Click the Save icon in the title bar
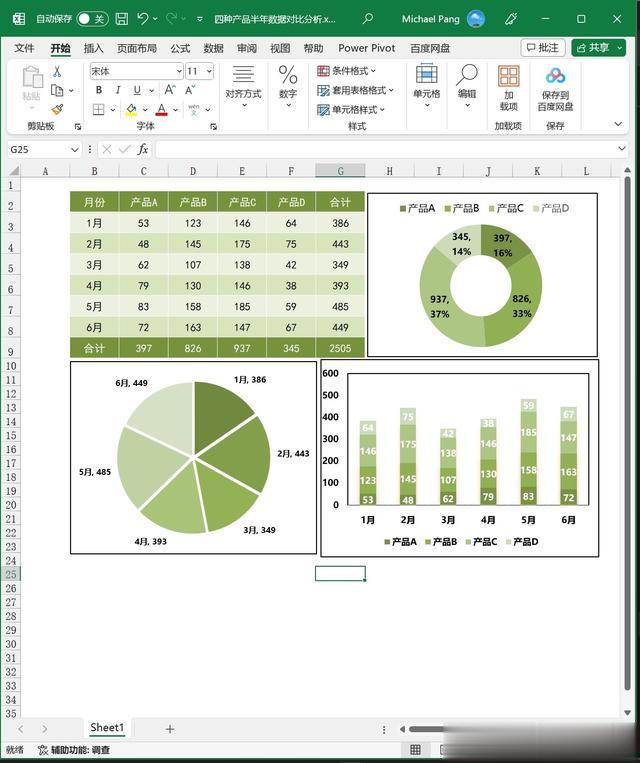 [122, 19]
